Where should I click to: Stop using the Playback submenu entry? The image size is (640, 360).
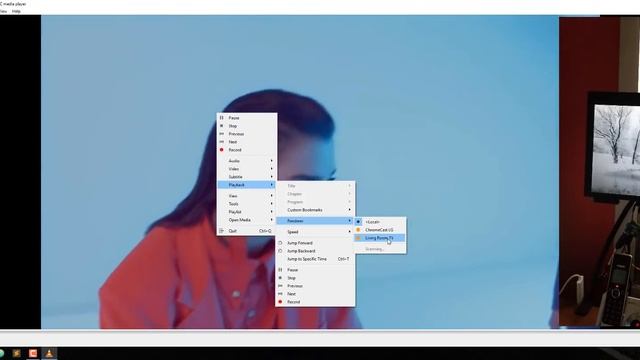click(x=315, y=278)
